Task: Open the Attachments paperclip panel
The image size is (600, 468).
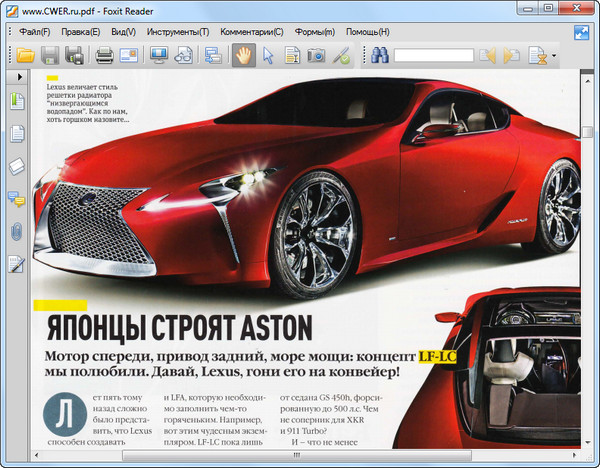Action: point(16,231)
